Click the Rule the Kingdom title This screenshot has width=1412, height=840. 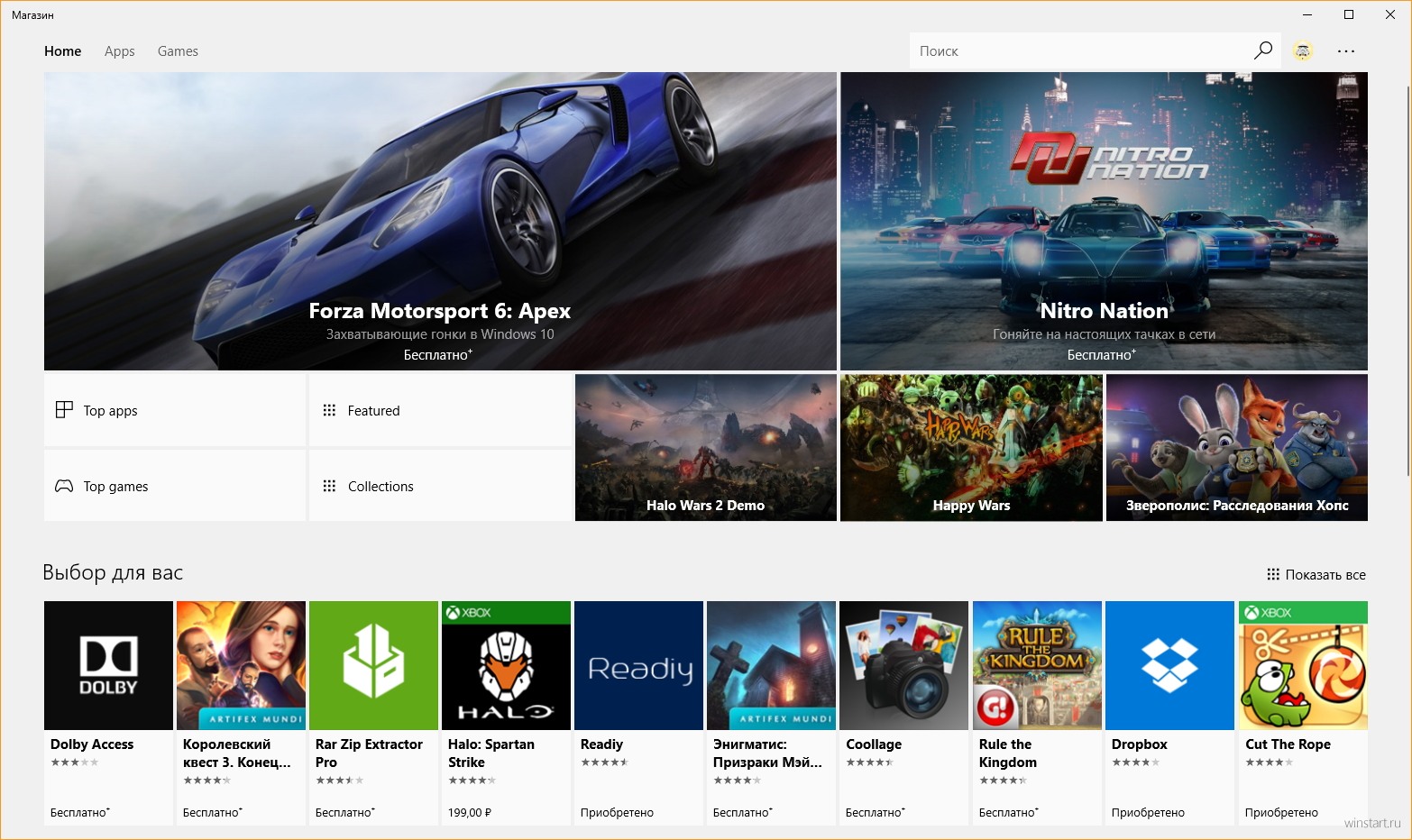pos(1008,753)
